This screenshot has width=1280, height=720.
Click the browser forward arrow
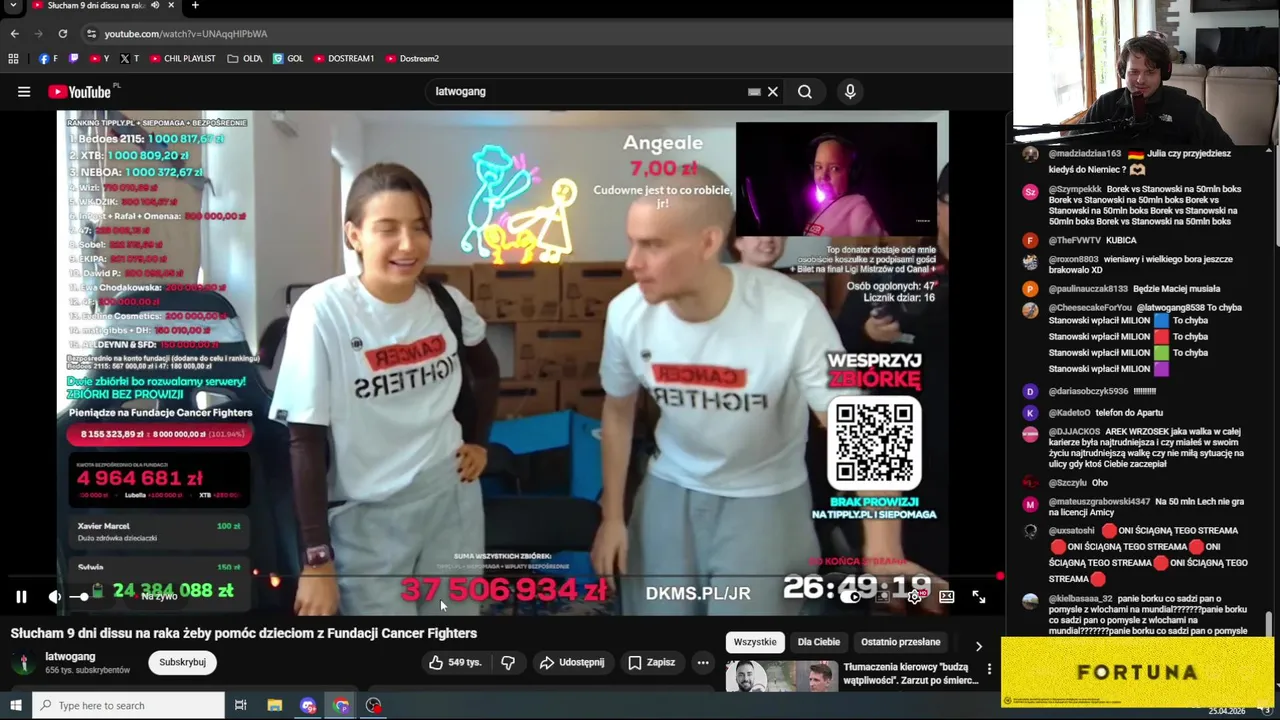38,33
